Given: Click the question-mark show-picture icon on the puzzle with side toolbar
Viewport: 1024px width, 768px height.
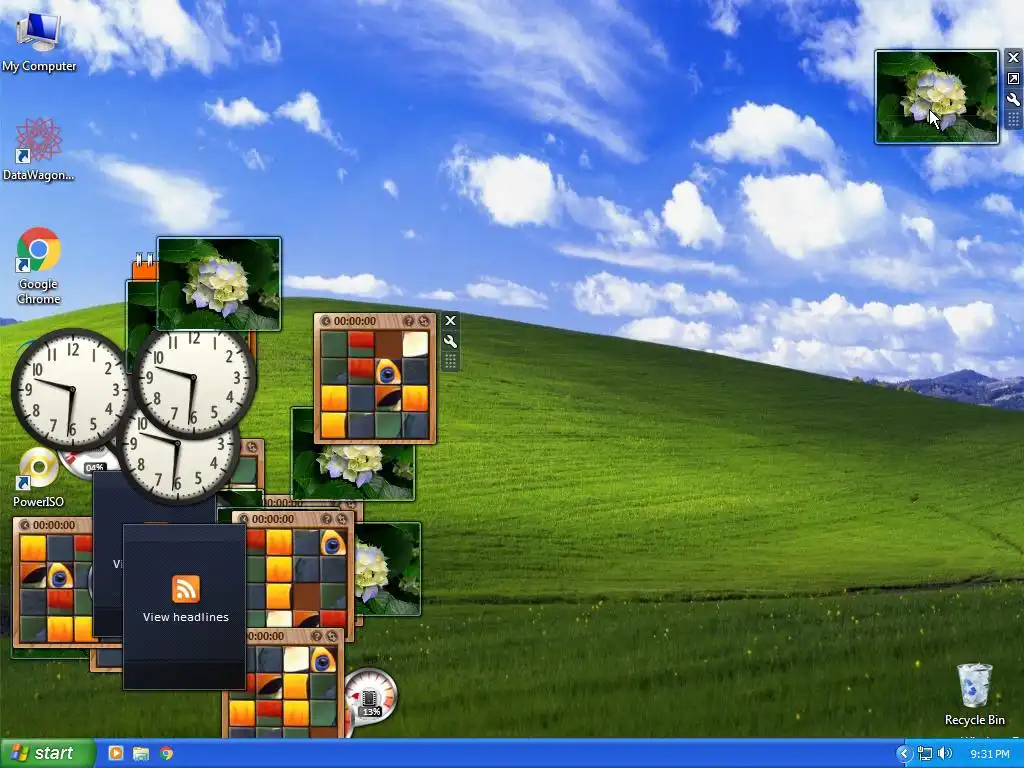Looking at the screenshot, I should (409, 321).
